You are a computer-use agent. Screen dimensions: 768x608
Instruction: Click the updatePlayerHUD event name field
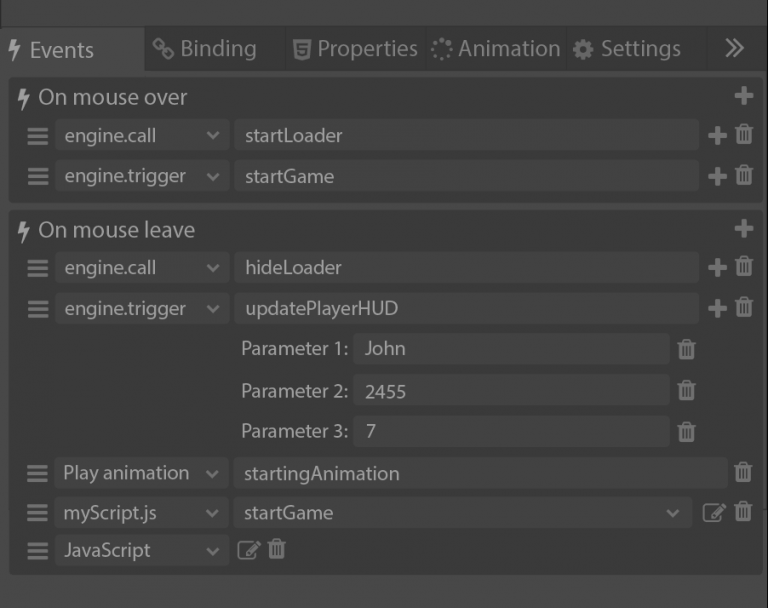click(465, 309)
